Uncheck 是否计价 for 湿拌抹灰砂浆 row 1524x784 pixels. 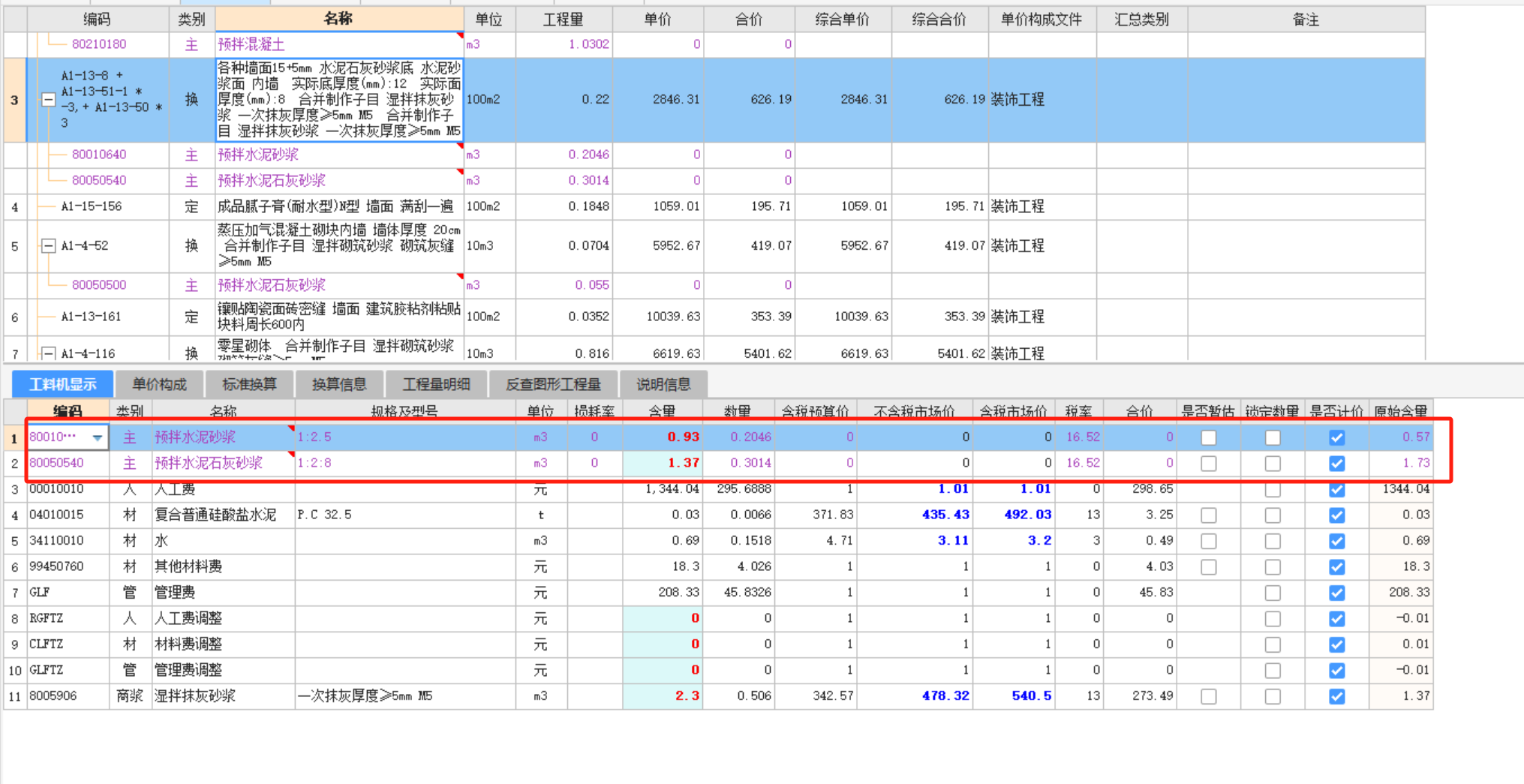[1337, 696]
